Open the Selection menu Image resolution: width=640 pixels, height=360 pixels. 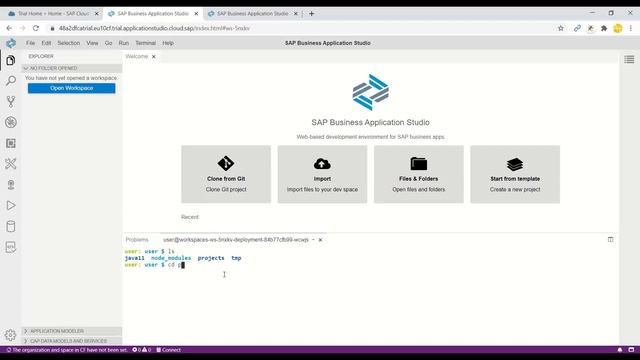[69, 43]
